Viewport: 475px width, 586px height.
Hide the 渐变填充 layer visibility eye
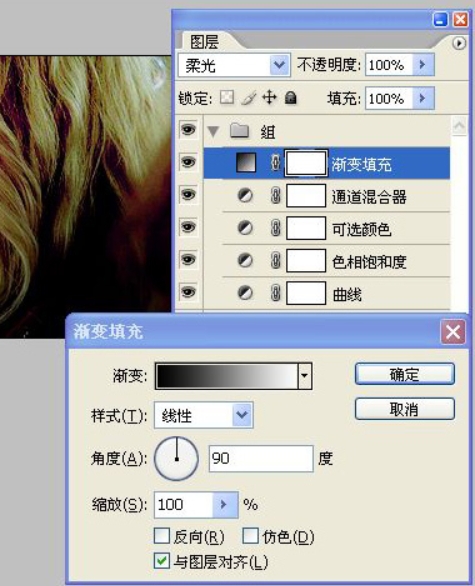coord(188,162)
